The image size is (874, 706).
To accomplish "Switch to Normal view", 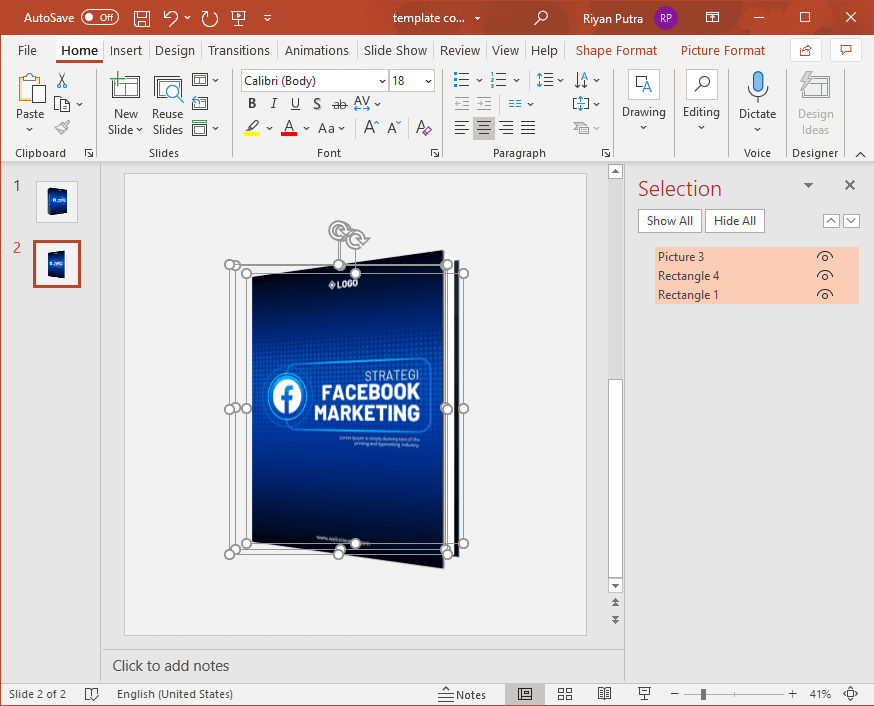I will [525, 694].
